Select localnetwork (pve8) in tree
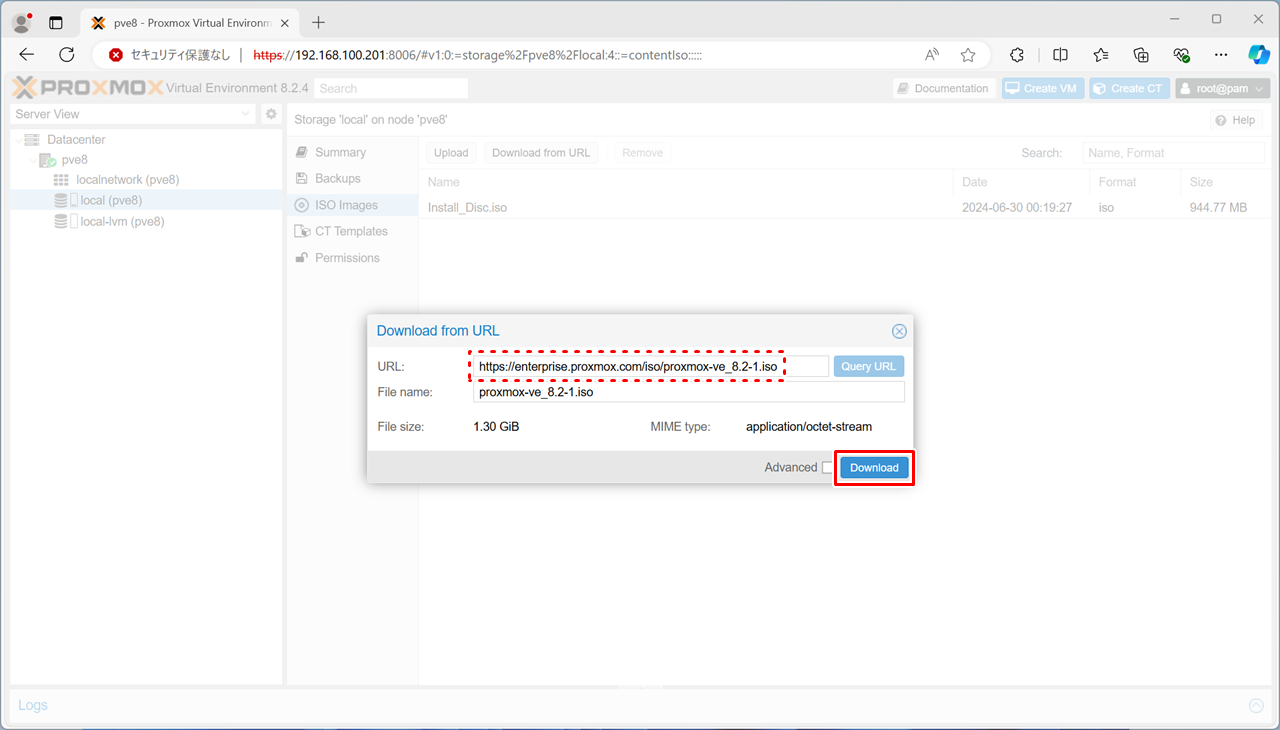This screenshot has width=1280, height=730. [127, 180]
